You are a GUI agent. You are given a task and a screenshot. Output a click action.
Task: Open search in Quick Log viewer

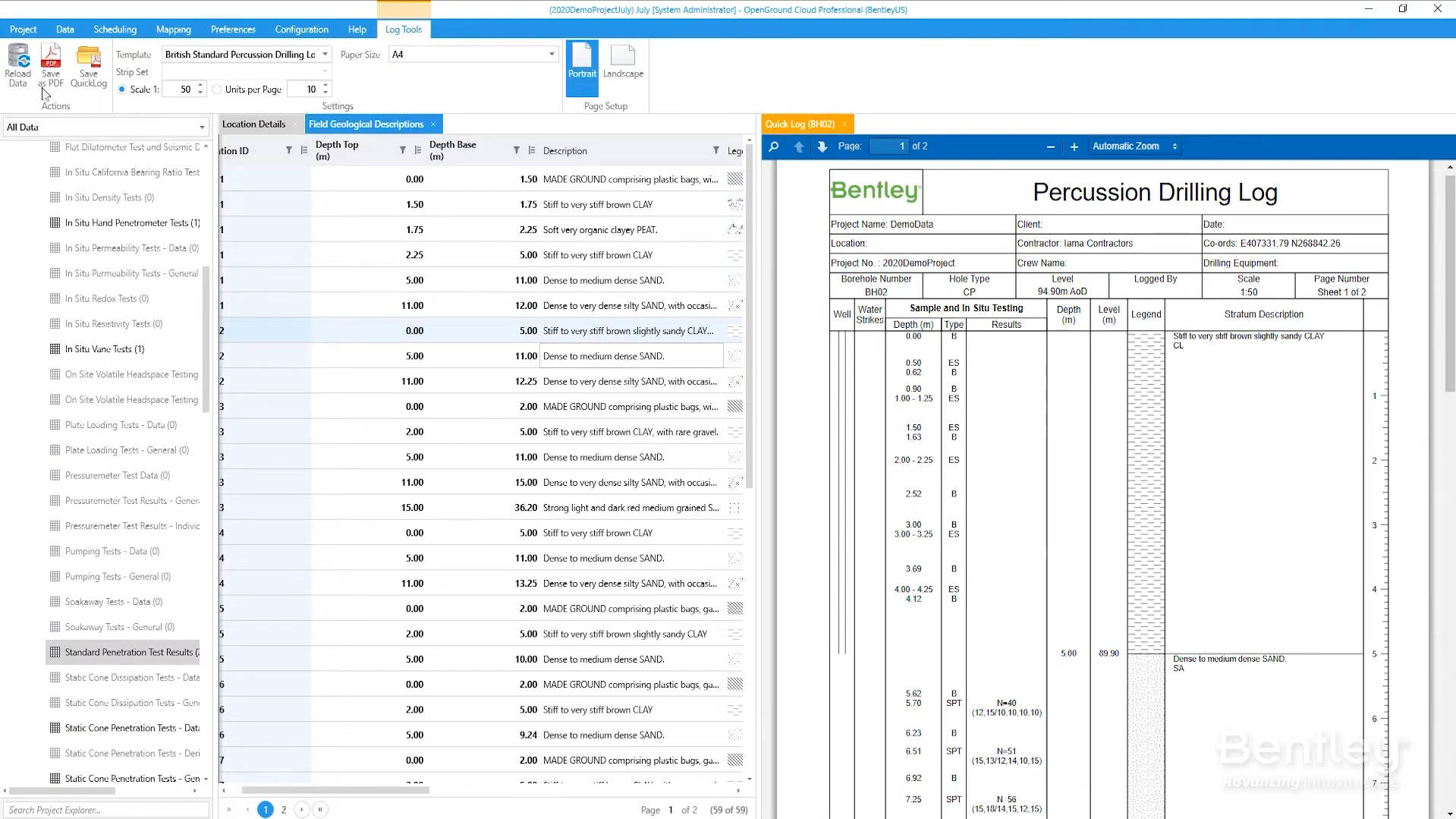click(x=773, y=146)
